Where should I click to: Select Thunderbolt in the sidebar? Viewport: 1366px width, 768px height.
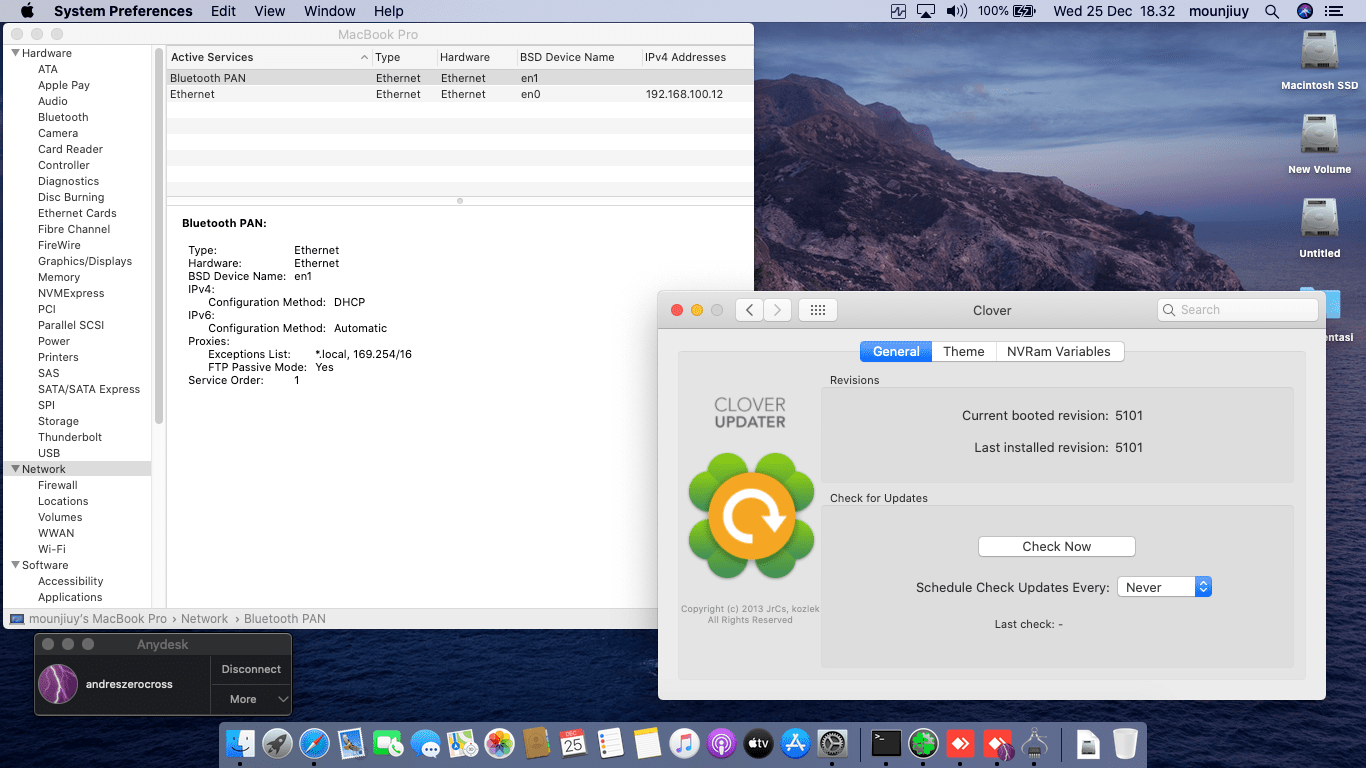tap(70, 437)
